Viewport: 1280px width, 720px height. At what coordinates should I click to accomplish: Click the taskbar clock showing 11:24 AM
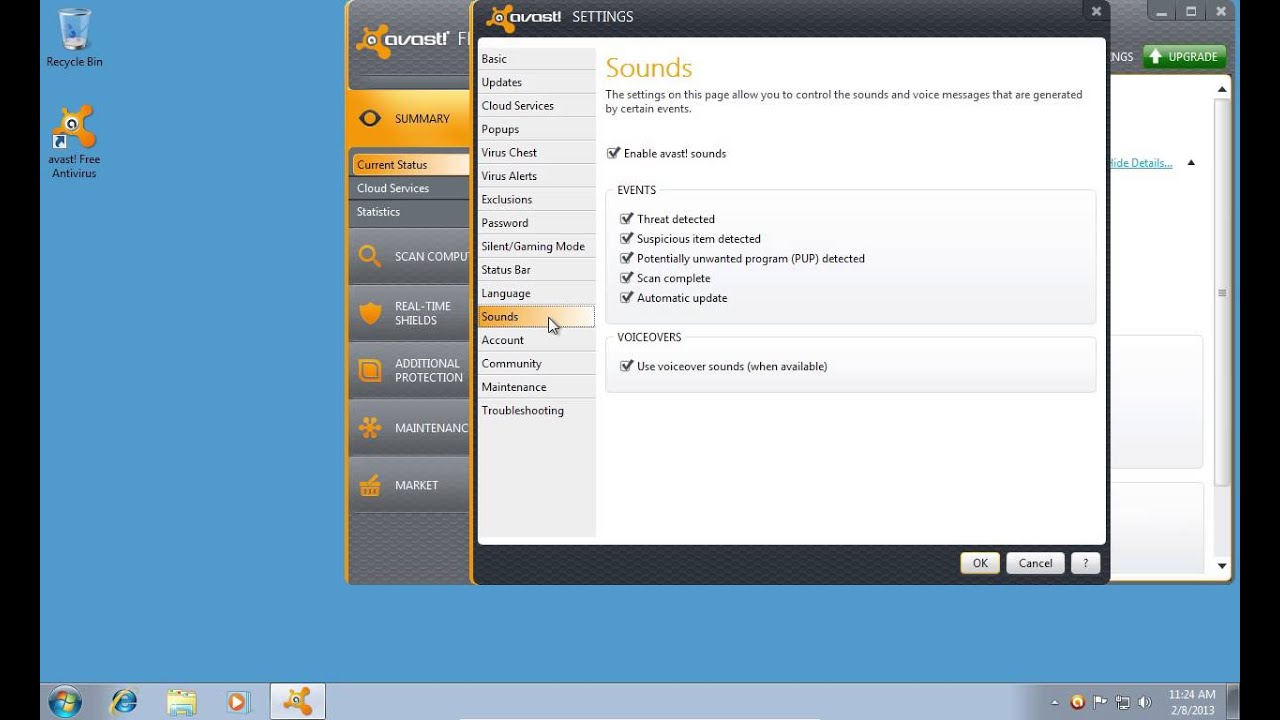tap(1192, 701)
